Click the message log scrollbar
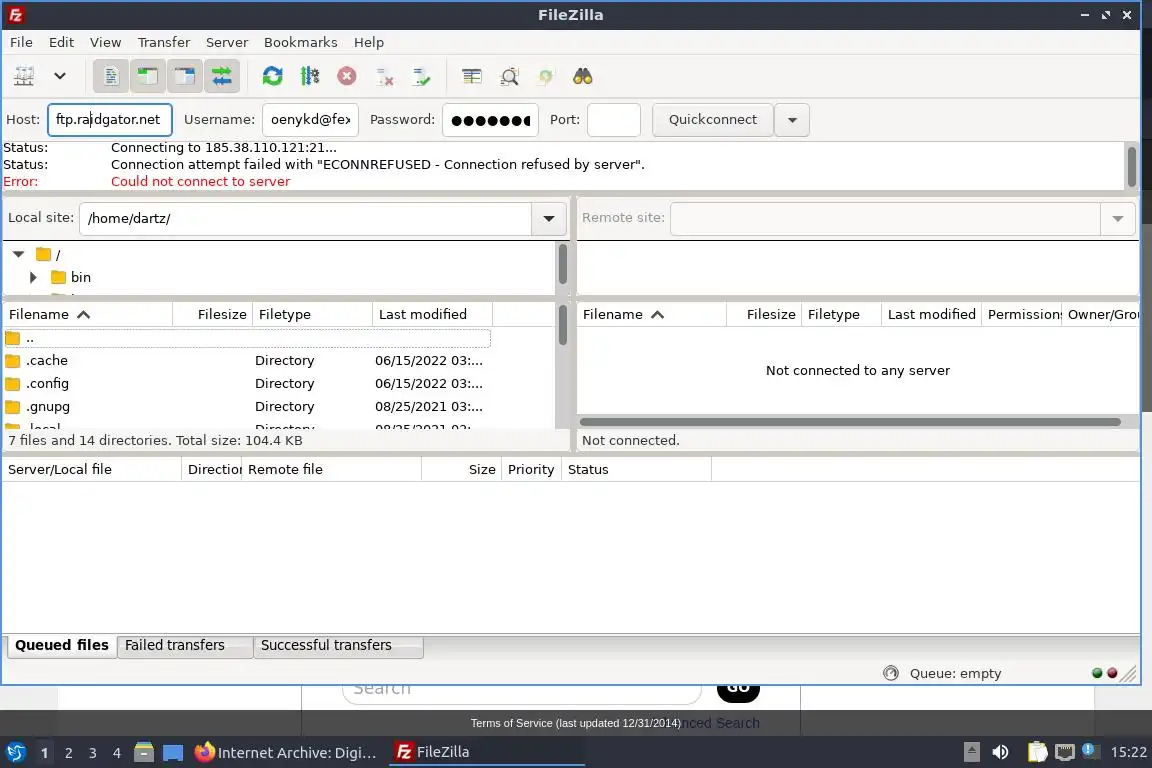The width and height of the screenshot is (1152, 768). coord(1131,166)
